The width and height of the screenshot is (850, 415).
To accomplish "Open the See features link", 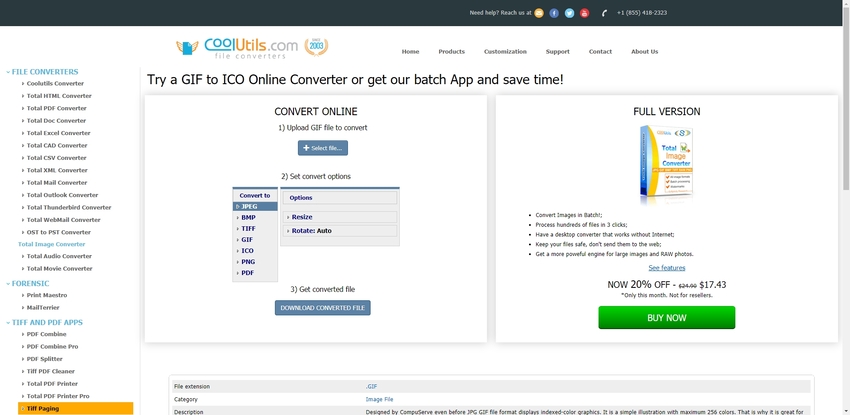I will coord(666,268).
